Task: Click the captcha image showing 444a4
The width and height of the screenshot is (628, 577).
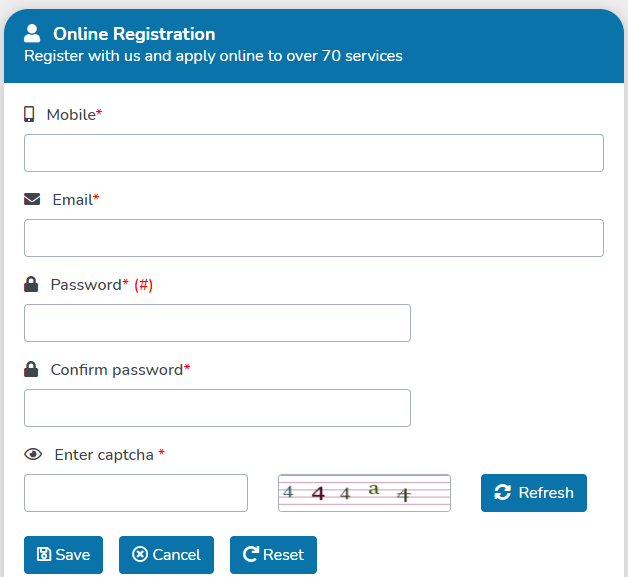Action: (x=364, y=493)
